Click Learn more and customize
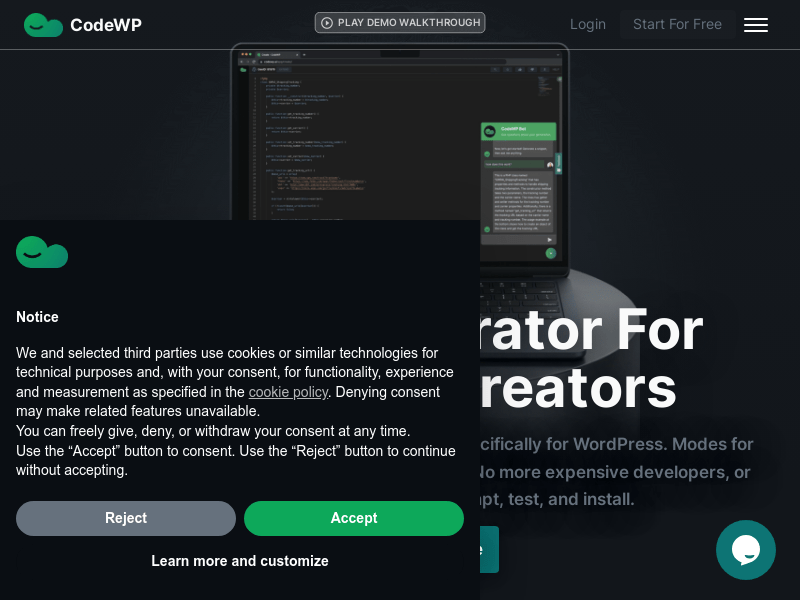This screenshot has width=800, height=600. pyautogui.click(x=240, y=561)
